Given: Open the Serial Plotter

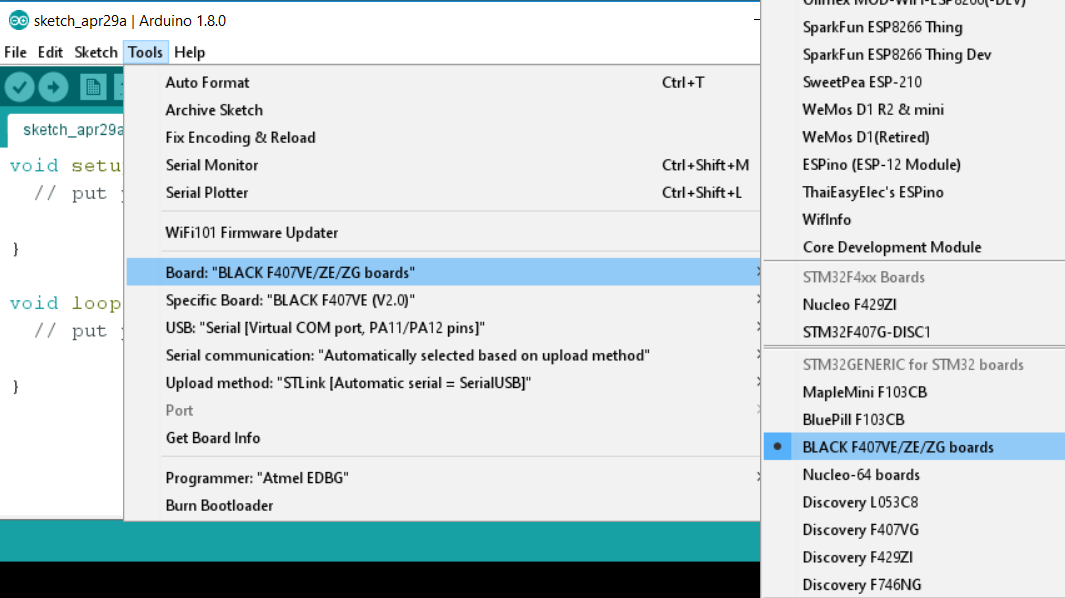Looking at the screenshot, I should pyautogui.click(x=443, y=192).
